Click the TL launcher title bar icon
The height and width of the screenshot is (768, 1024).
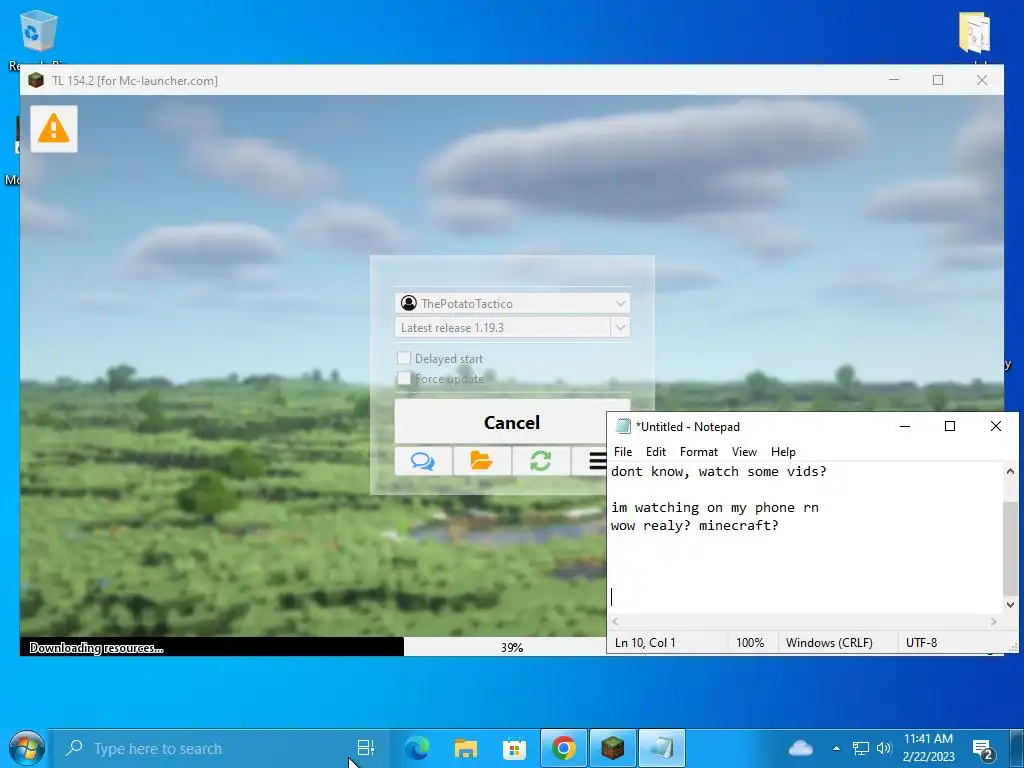(x=36, y=80)
